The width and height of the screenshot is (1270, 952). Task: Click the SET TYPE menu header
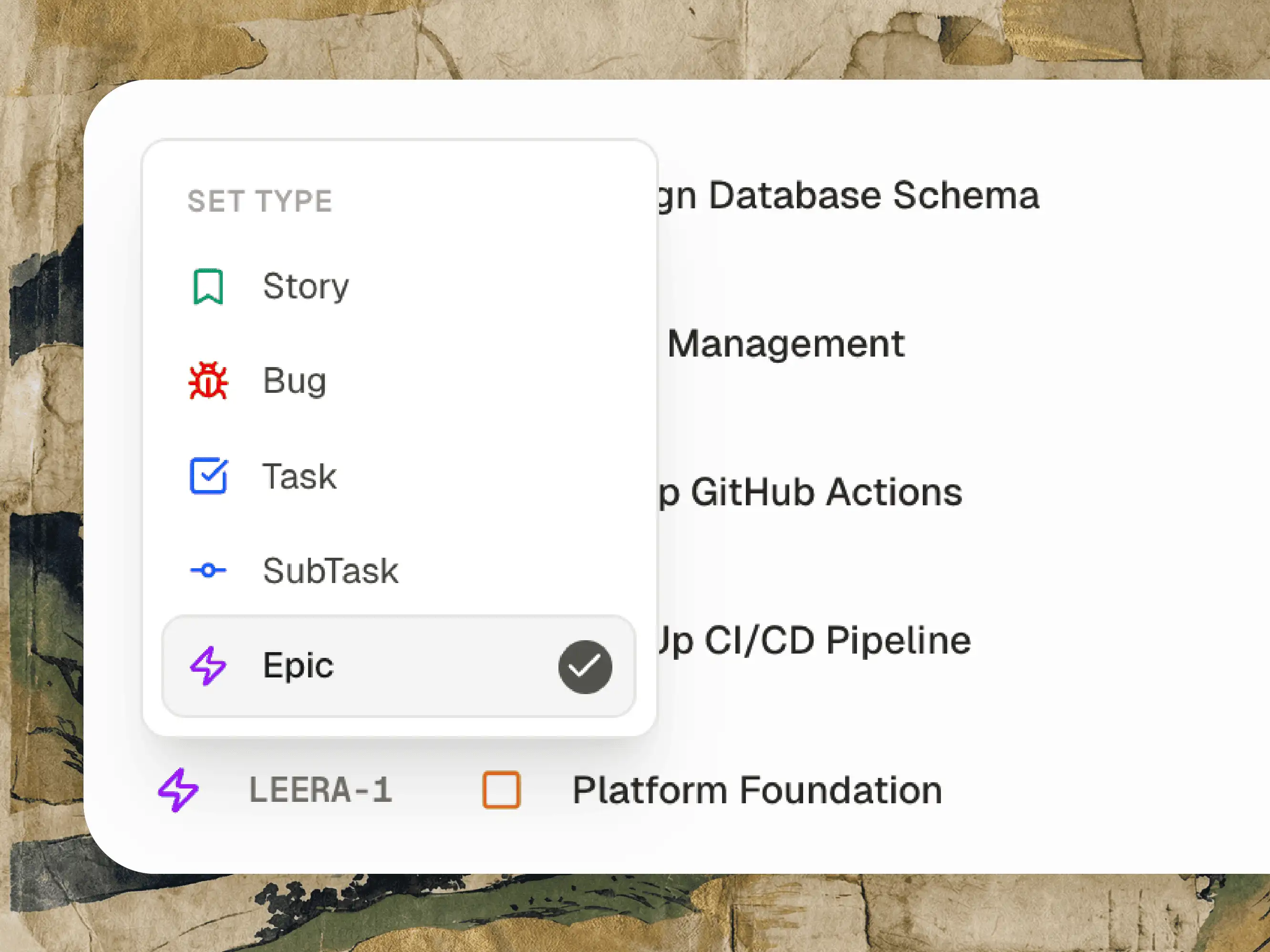pos(259,202)
